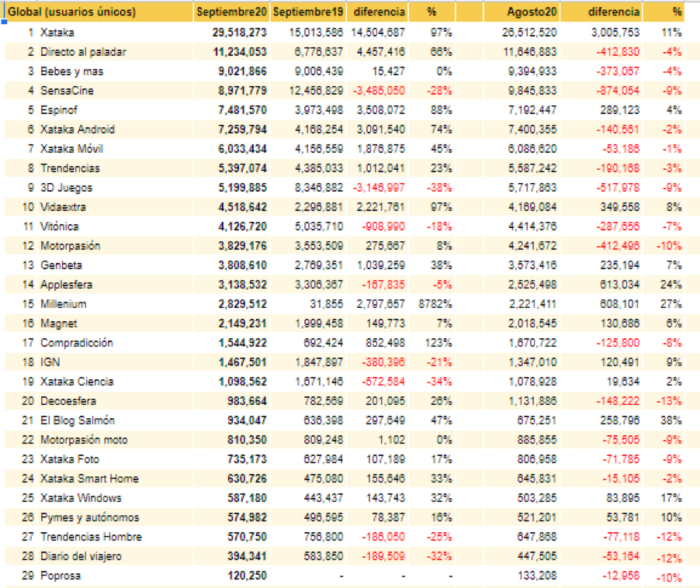Select the Agosto20 value 26,512,520
The height and width of the screenshot is (588, 700).
529,33
